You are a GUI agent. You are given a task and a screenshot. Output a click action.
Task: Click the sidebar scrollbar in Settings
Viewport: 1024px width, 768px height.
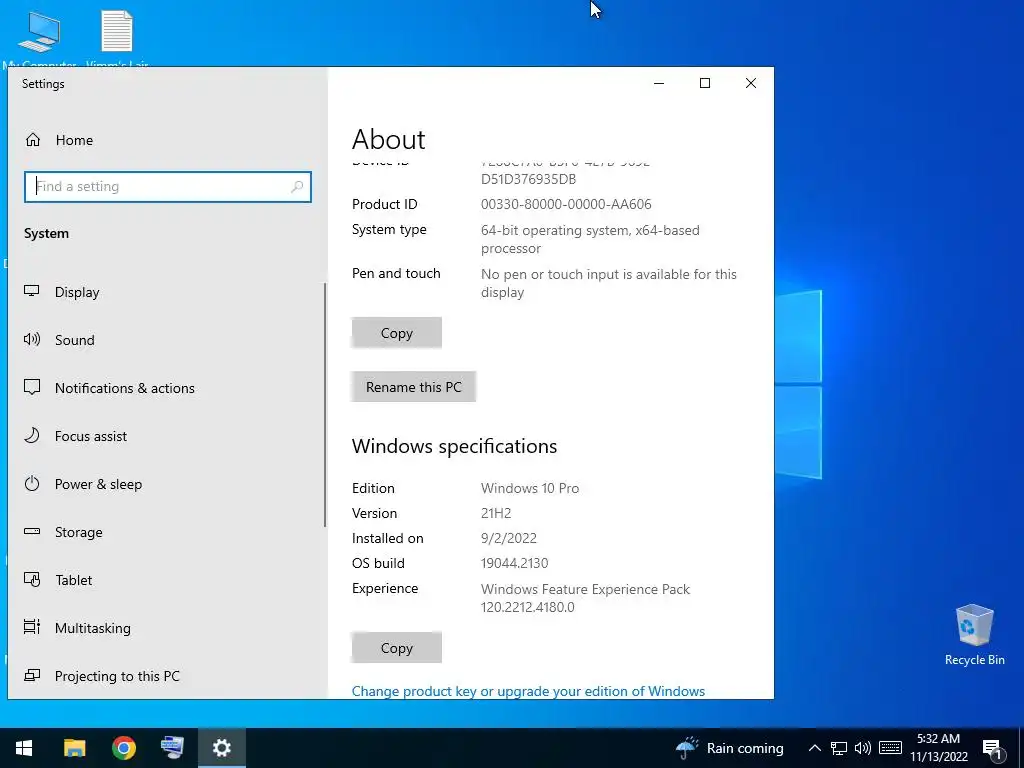(325, 405)
